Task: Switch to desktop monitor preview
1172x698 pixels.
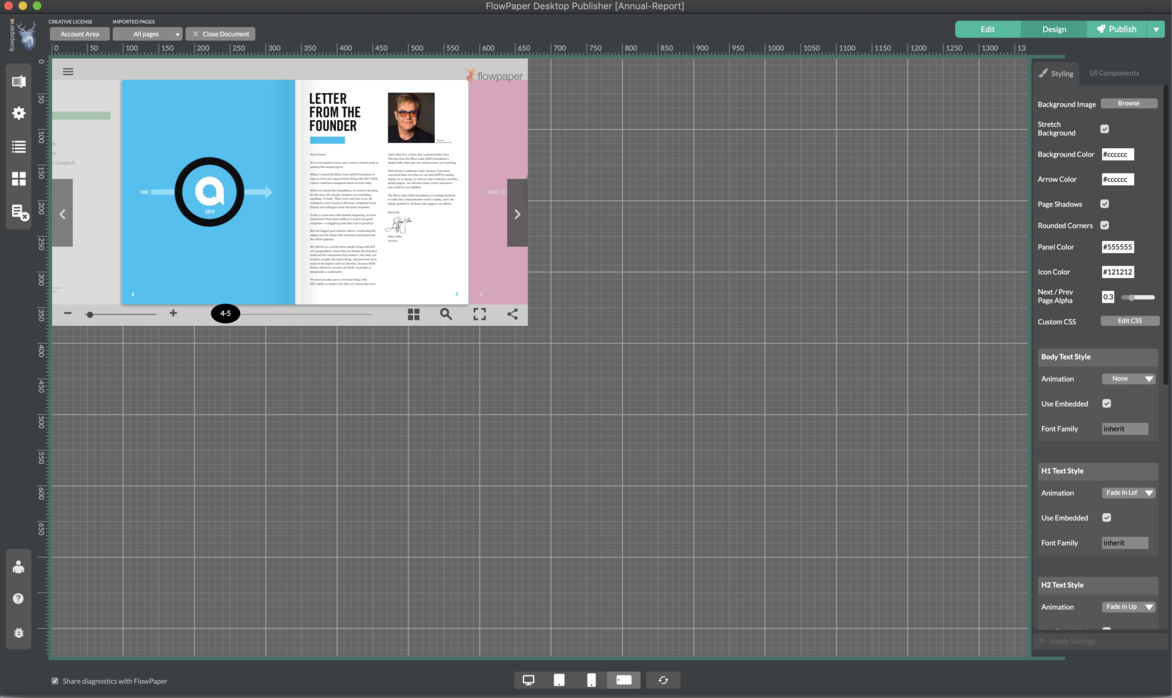Action: pos(529,680)
